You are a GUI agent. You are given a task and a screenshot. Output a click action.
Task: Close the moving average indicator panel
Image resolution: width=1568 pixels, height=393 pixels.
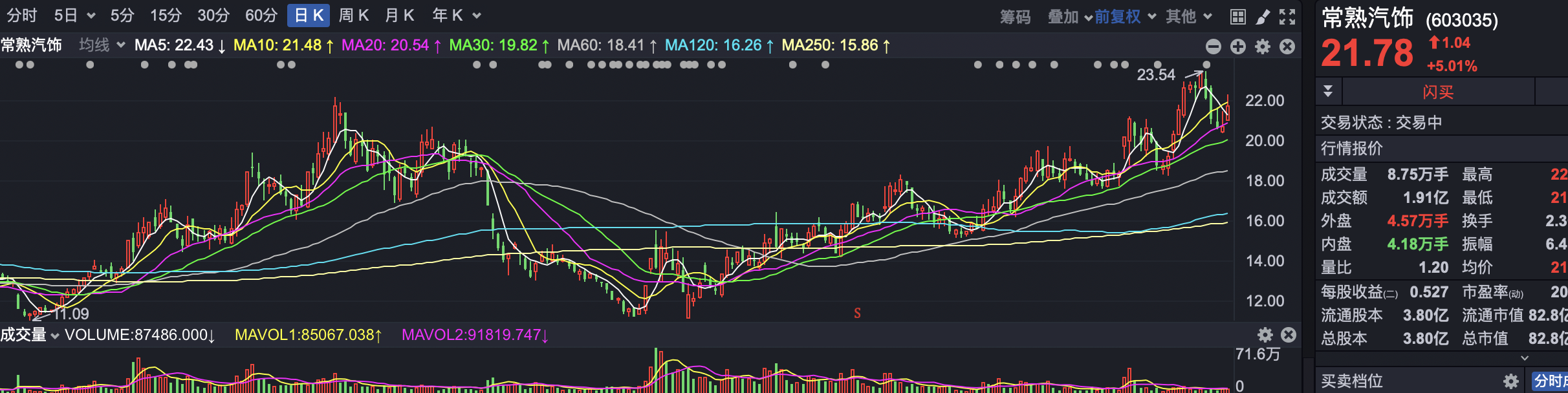point(1287,47)
